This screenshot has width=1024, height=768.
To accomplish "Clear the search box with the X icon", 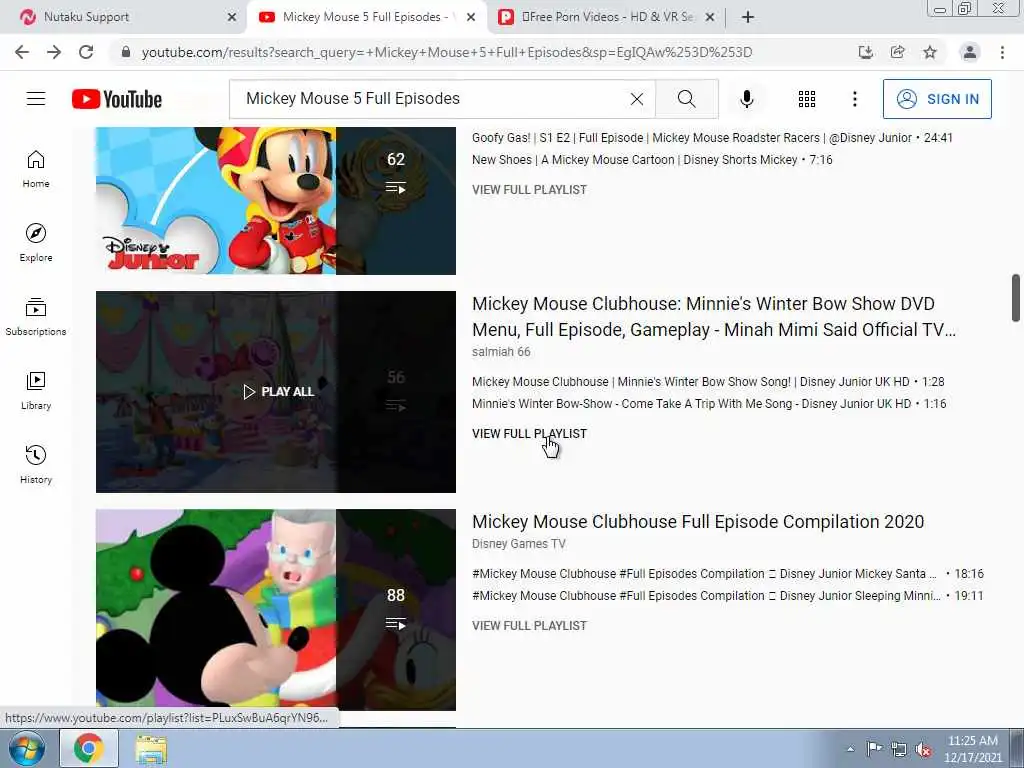I will pos(637,99).
